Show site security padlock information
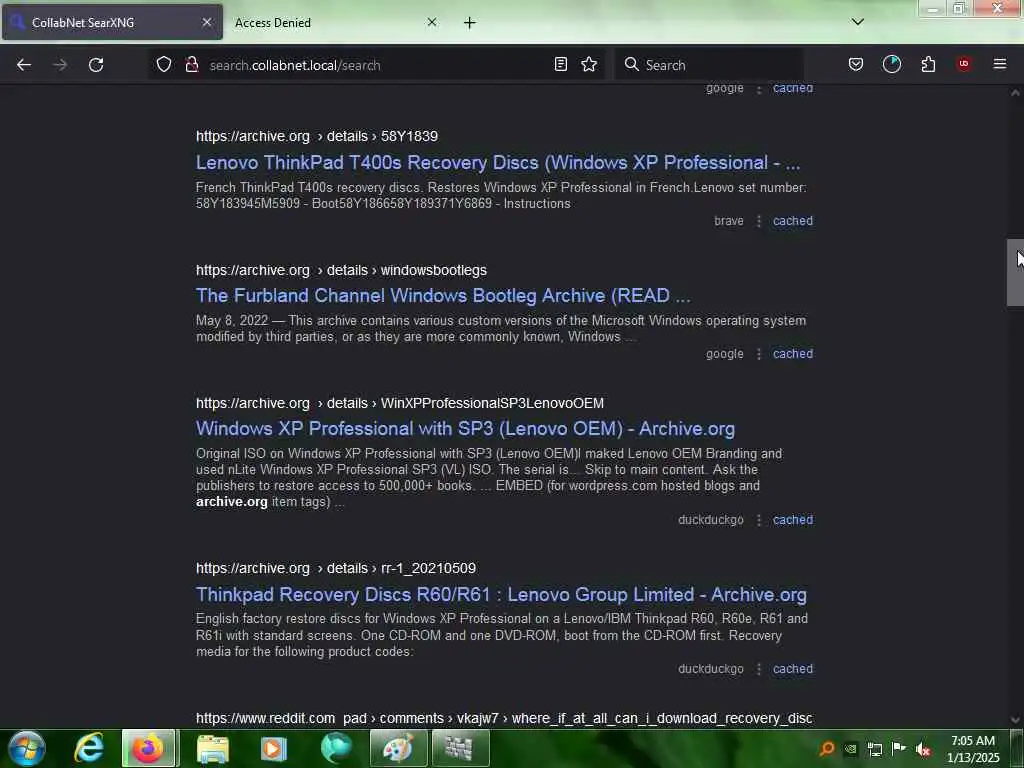The width and height of the screenshot is (1024, 768). tap(191, 65)
